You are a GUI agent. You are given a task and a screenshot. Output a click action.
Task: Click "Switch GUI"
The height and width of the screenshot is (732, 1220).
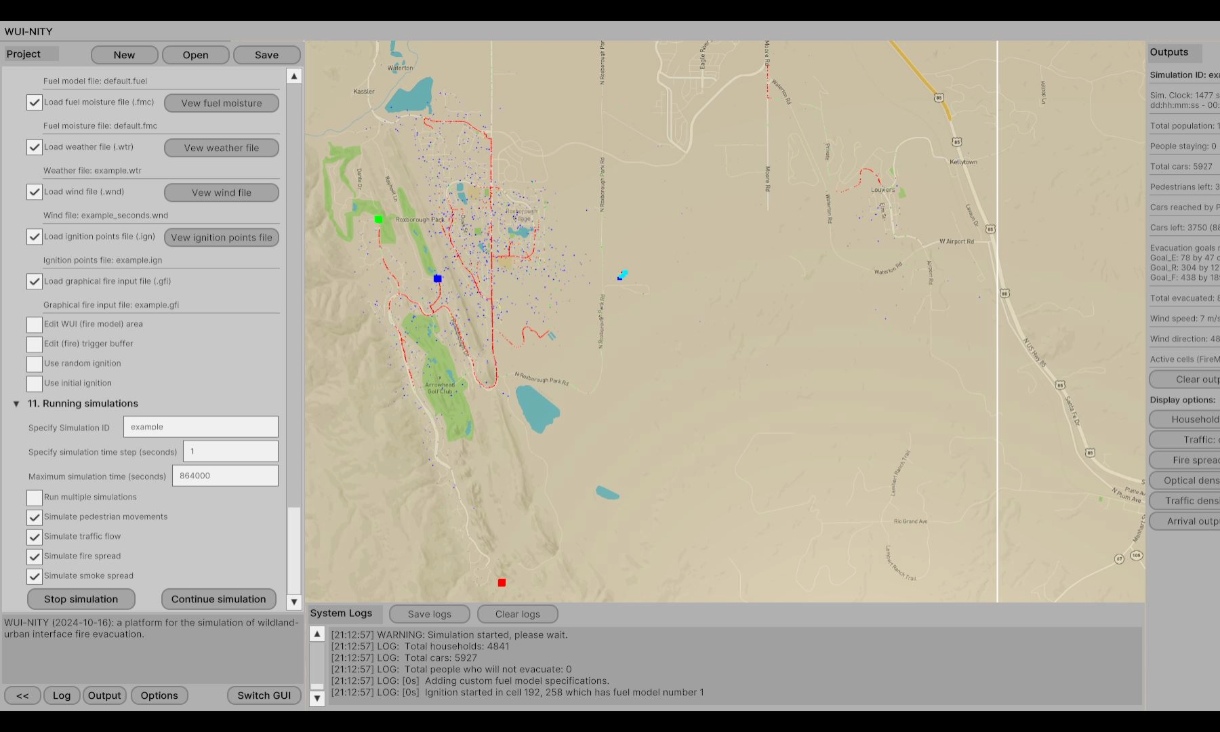(x=263, y=695)
